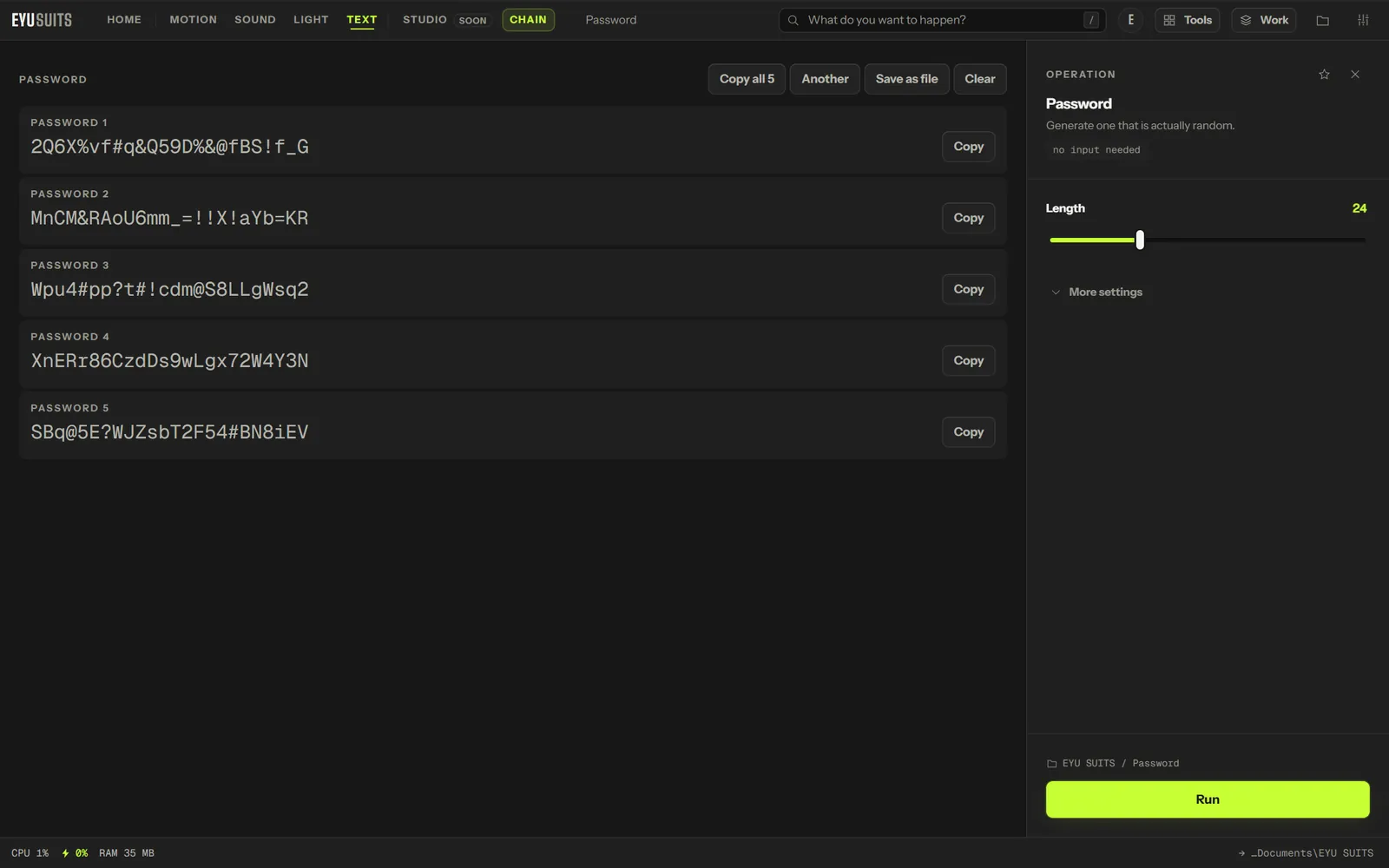The height and width of the screenshot is (868, 1389).
Task: Click the 'no input needed' tag
Action: point(1096,150)
